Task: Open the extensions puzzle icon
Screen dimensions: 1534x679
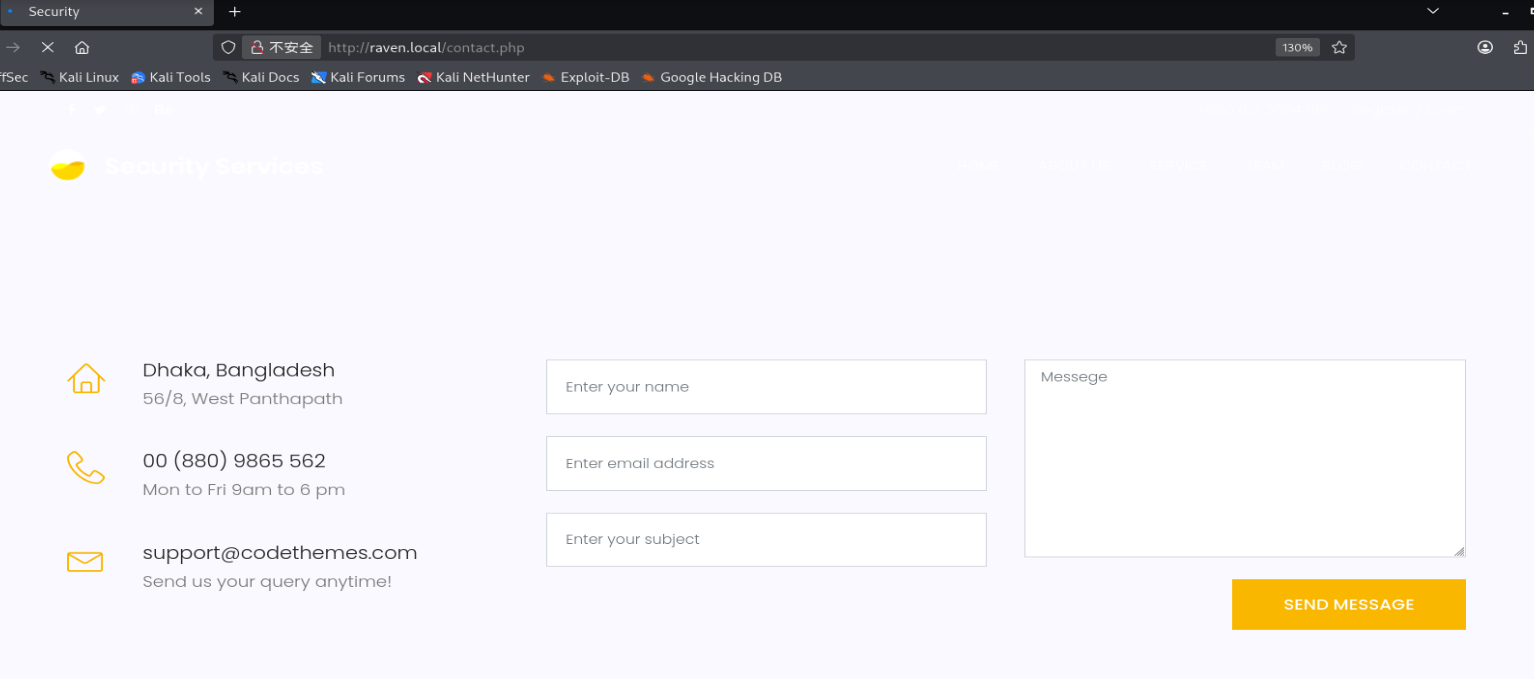Action: pos(1521,47)
